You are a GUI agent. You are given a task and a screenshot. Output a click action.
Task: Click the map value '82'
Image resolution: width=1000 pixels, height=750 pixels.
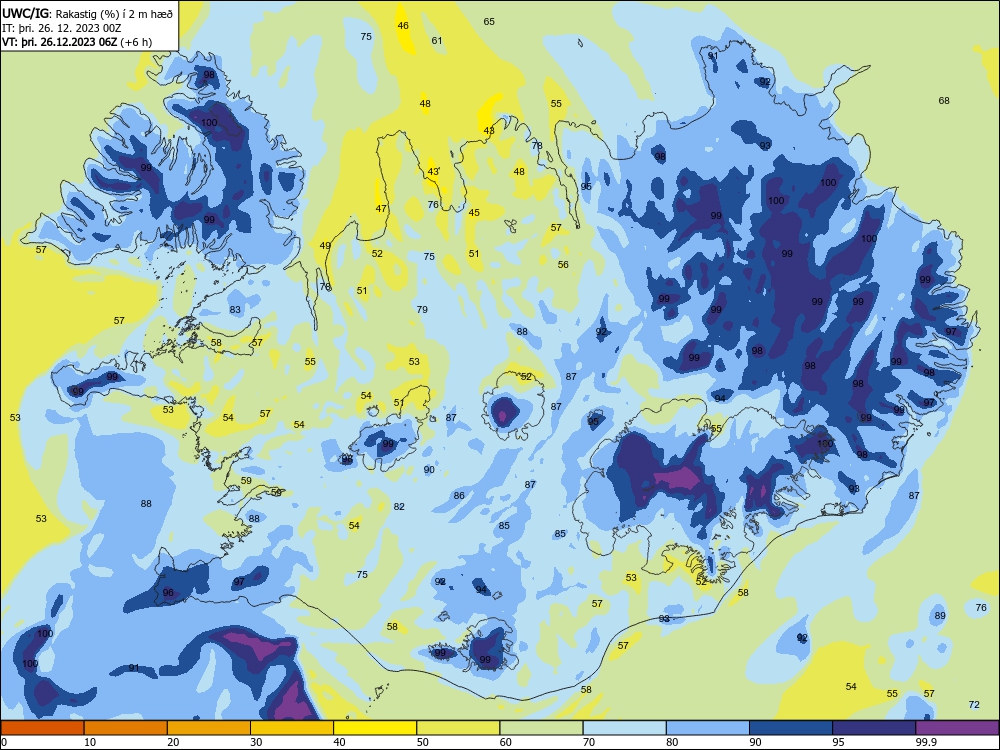(x=399, y=506)
